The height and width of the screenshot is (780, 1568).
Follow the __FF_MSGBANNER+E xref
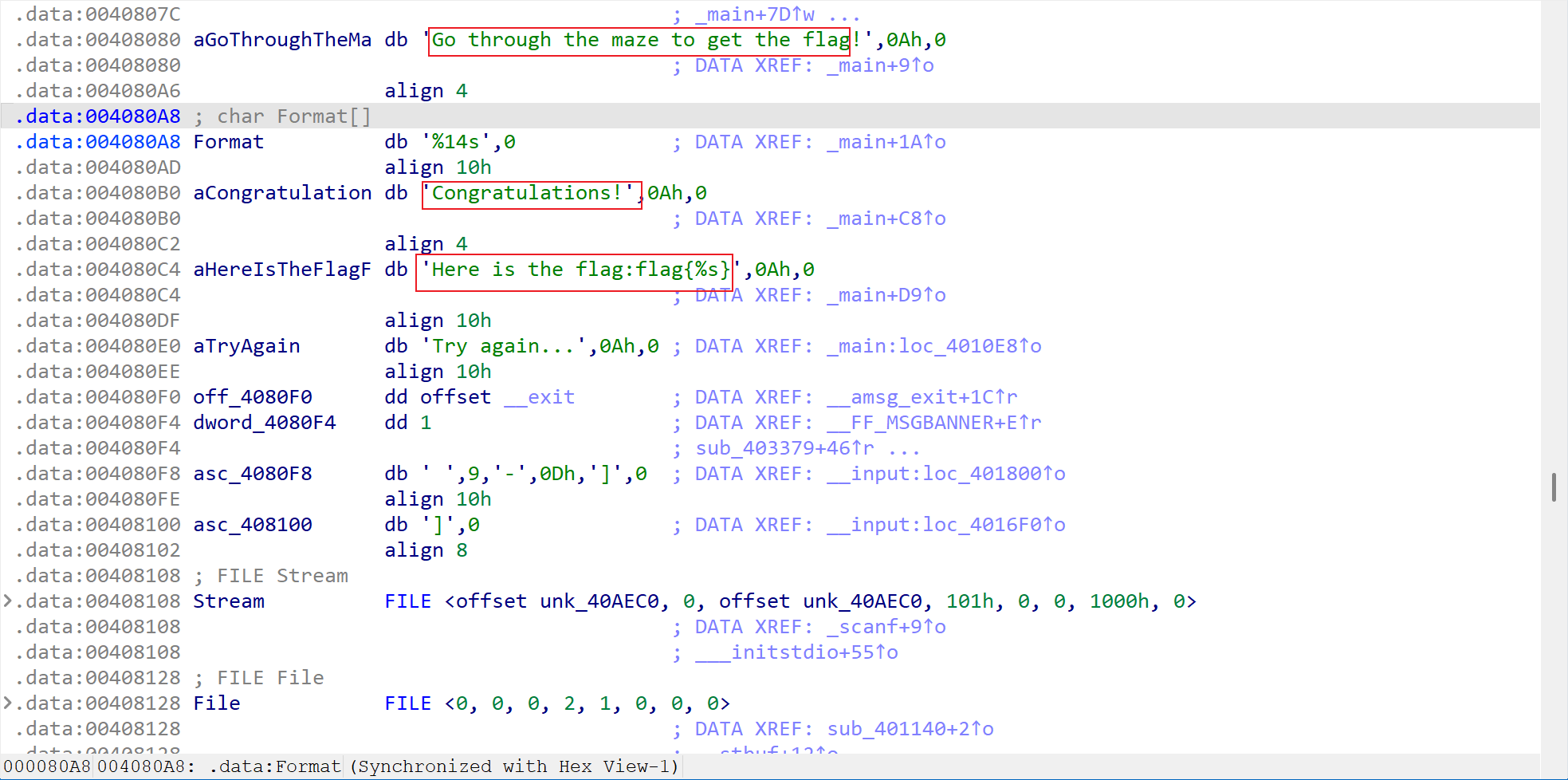point(934,423)
